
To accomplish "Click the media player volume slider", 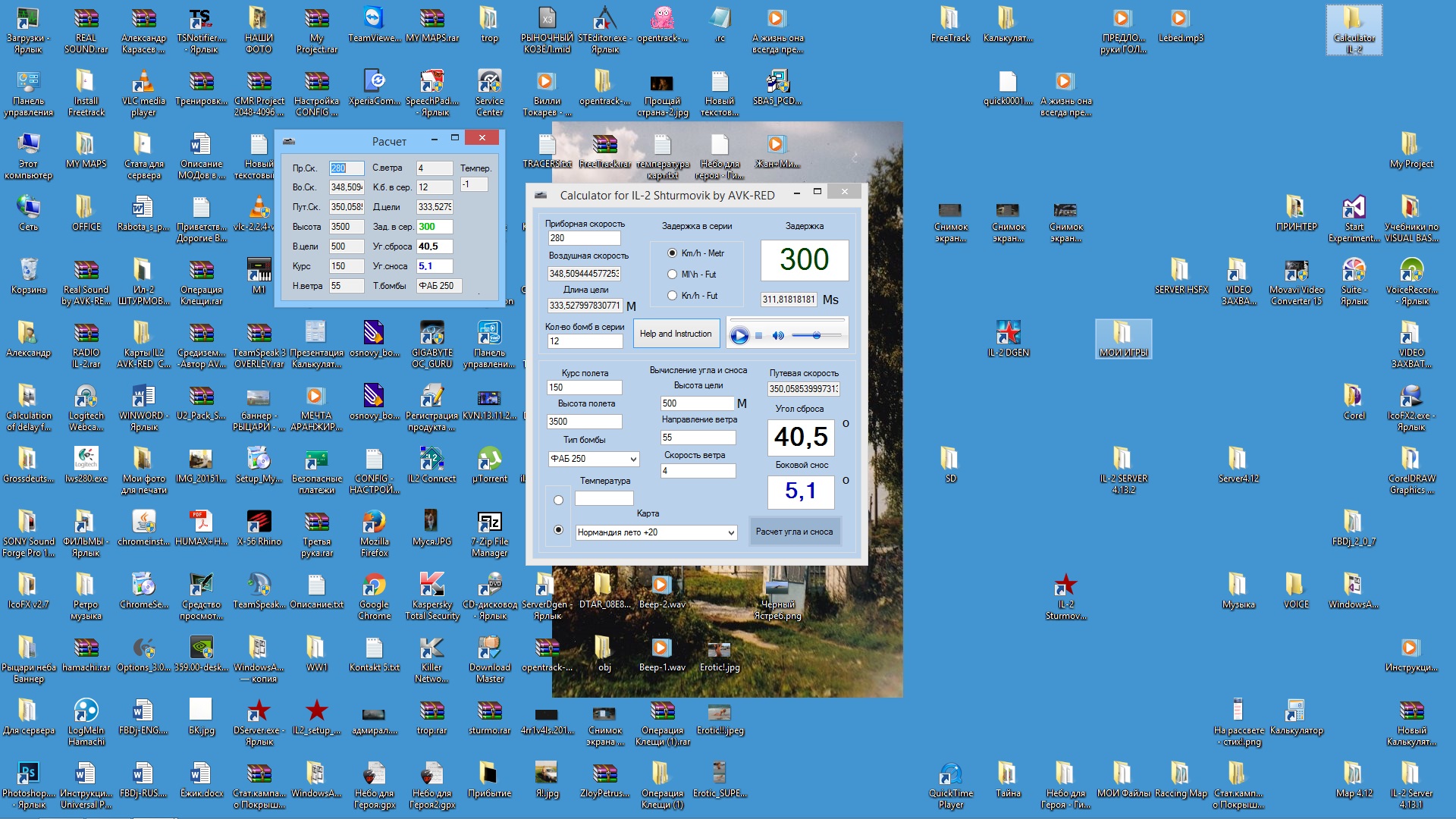I will click(817, 335).
